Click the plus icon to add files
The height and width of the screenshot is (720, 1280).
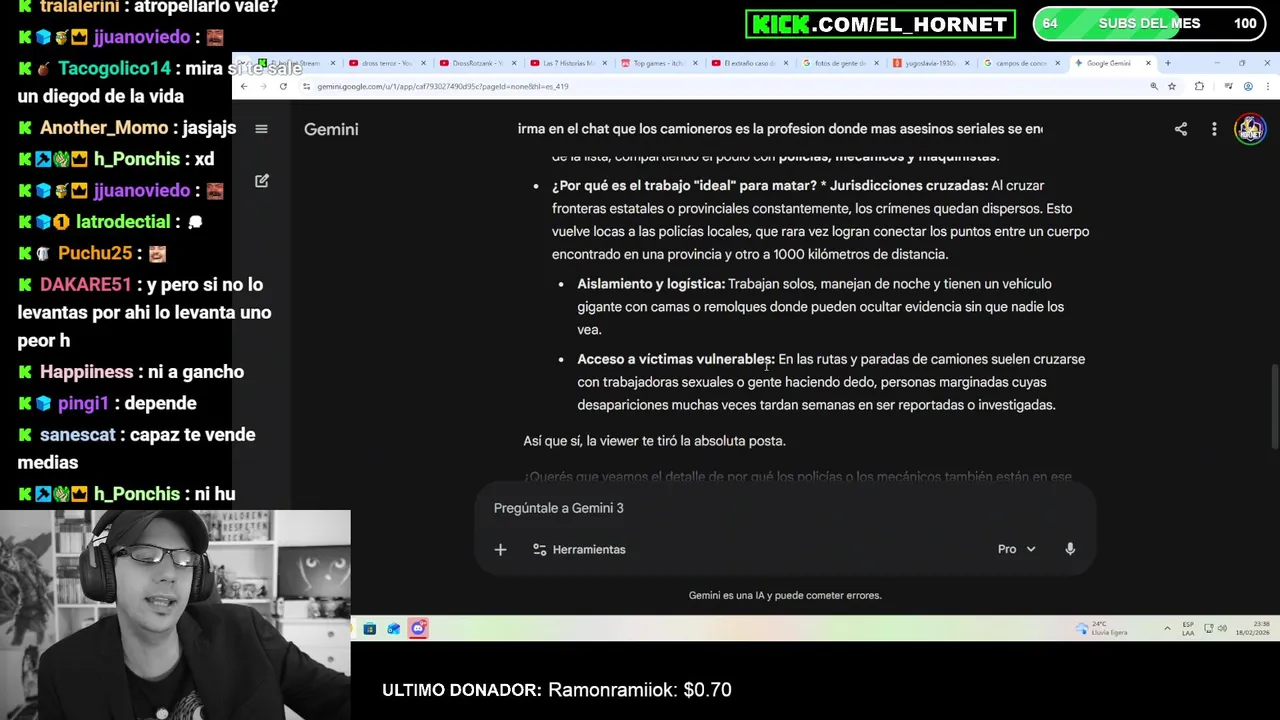pyautogui.click(x=500, y=549)
